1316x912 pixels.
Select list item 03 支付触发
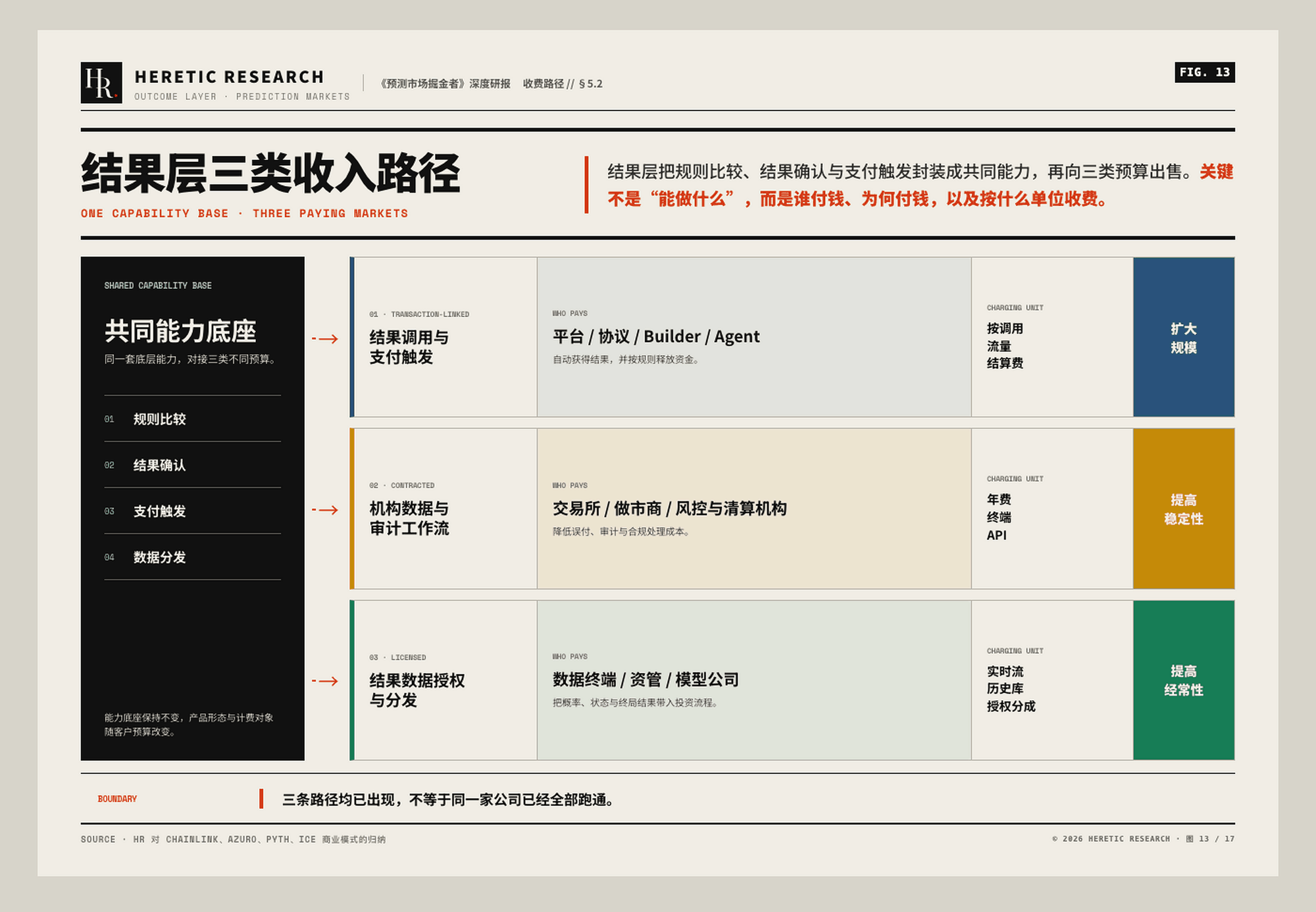[192, 511]
